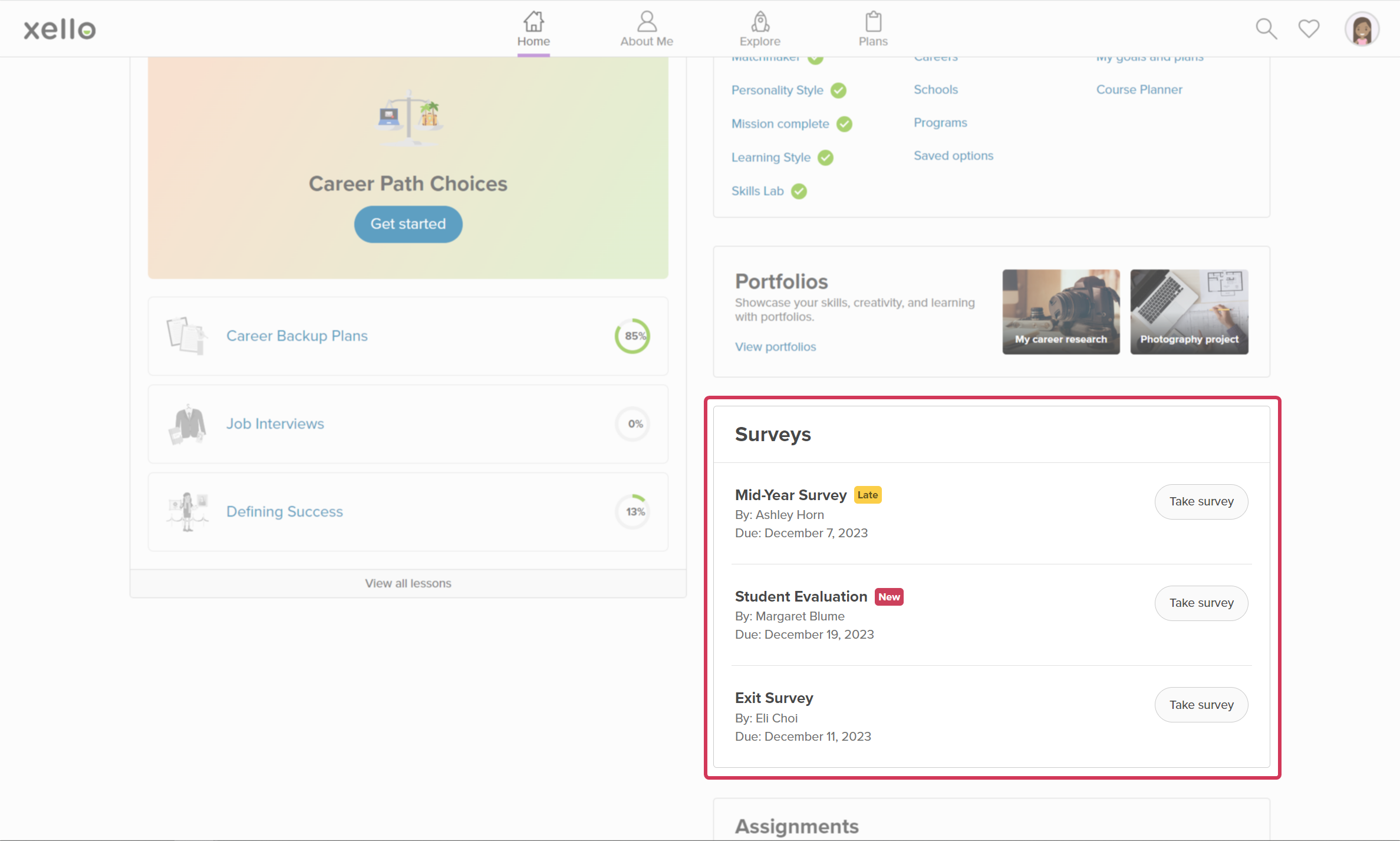Open Saved options link
Screen dimensions: 1400x841
953,156
